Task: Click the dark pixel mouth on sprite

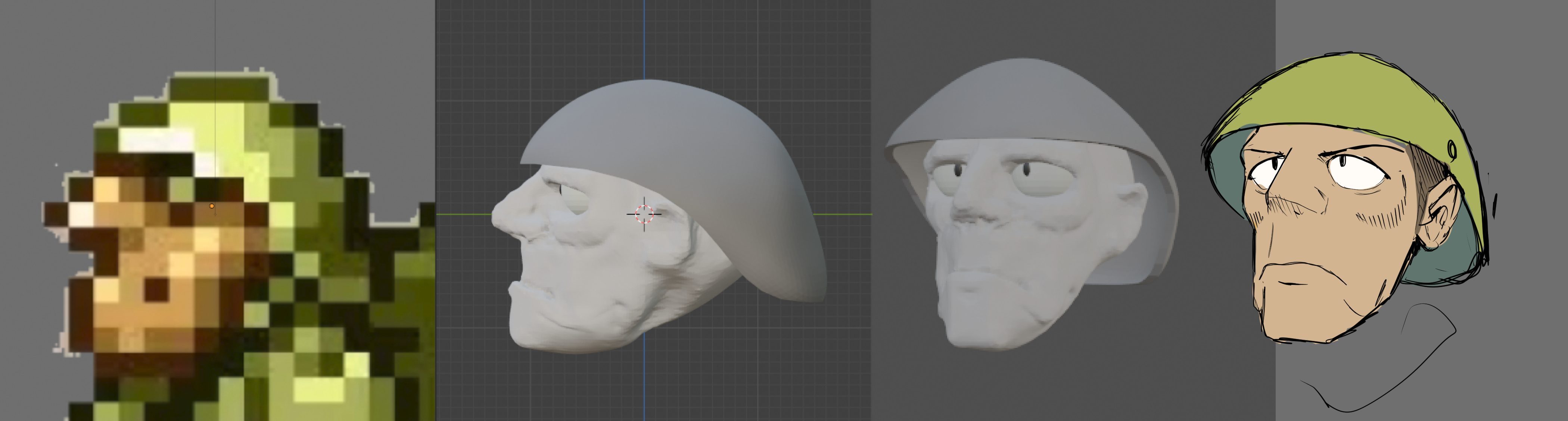Action: (157, 290)
